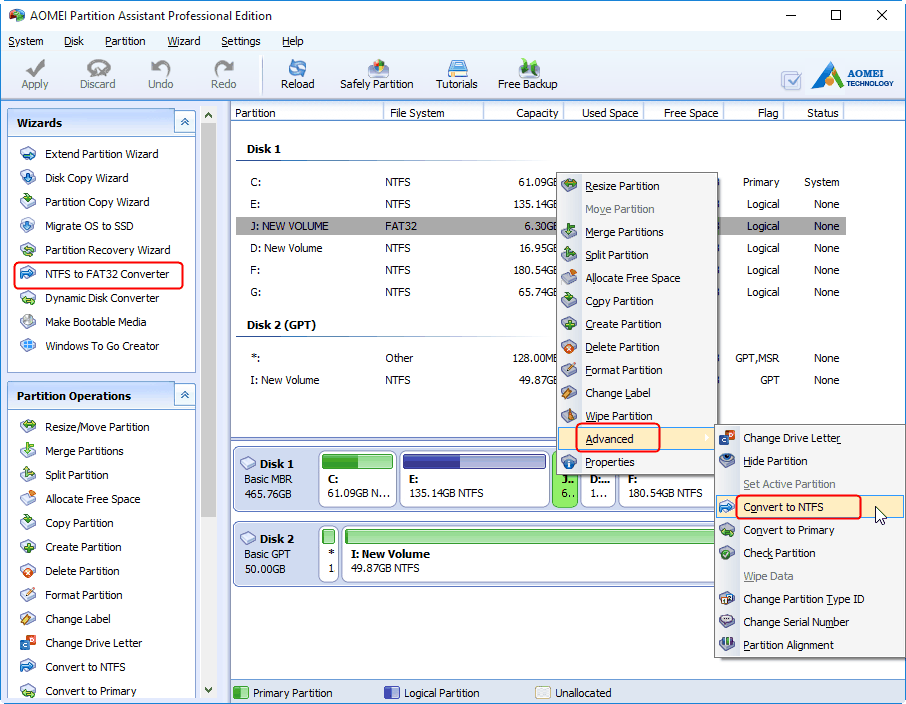Click the Partition Alignment icon in submenu
Image resolution: width=906 pixels, height=704 pixels.
pyautogui.click(x=727, y=644)
